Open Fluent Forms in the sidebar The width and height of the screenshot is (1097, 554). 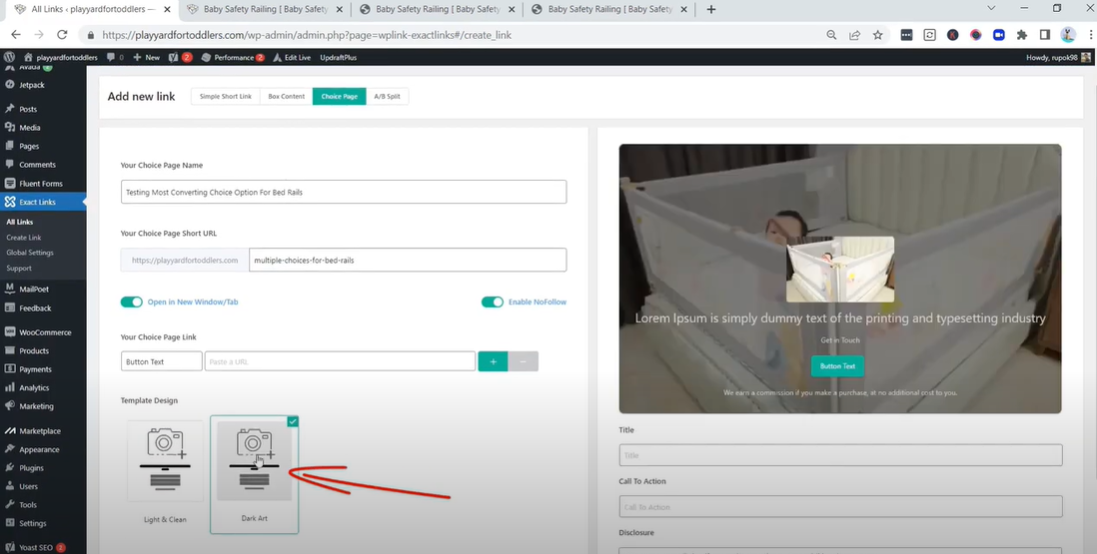(43, 183)
